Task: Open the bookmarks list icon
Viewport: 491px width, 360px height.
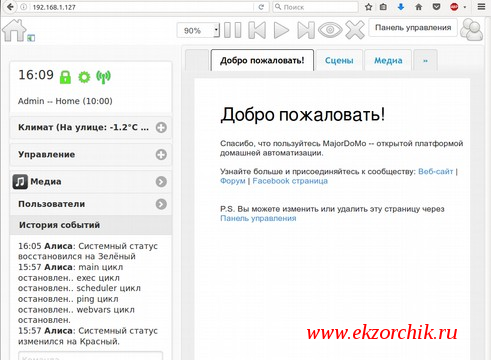Action: [x=383, y=7]
